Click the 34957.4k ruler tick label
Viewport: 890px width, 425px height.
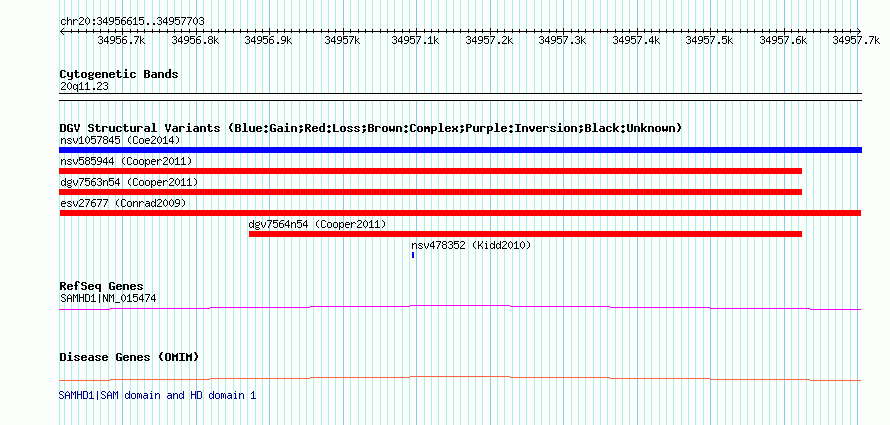click(636, 40)
